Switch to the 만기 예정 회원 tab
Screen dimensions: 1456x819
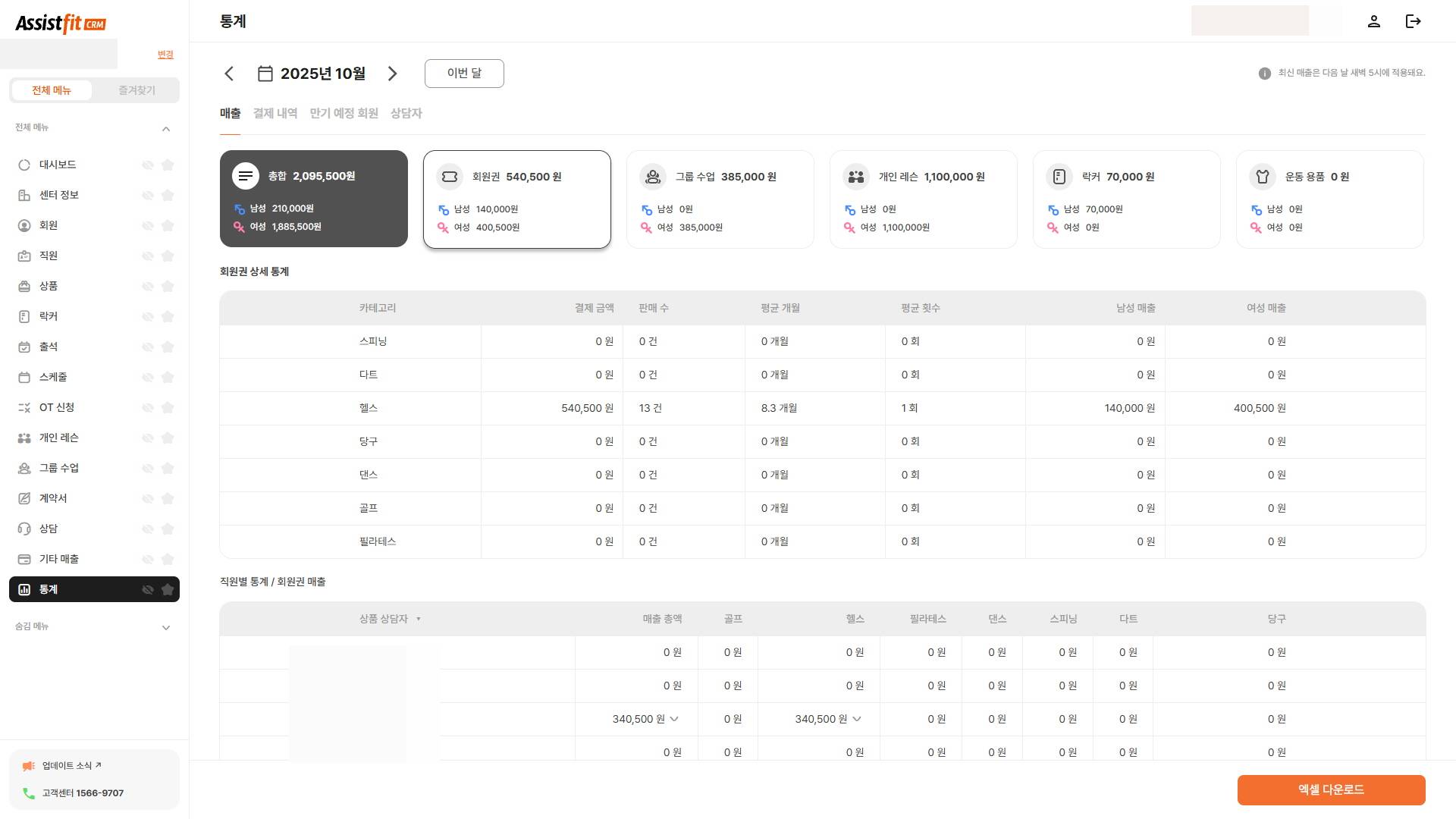point(344,113)
